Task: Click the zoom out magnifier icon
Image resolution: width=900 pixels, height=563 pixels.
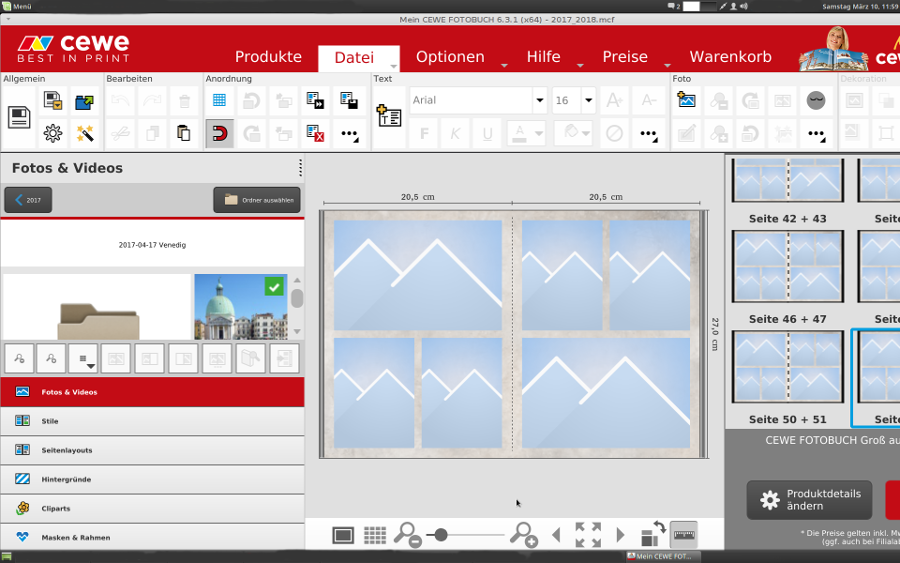Action: coord(407,535)
